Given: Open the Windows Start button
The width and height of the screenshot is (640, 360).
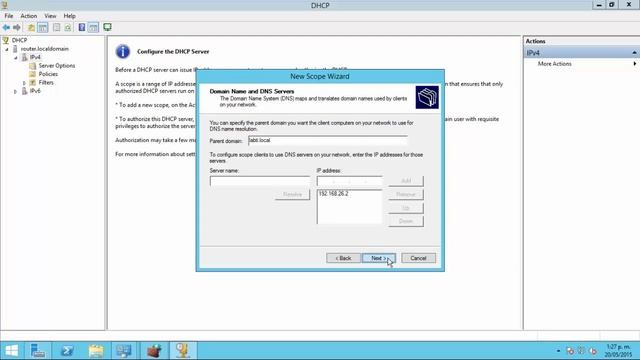Looking at the screenshot, I should pyautogui.click(x=11, y=351).
